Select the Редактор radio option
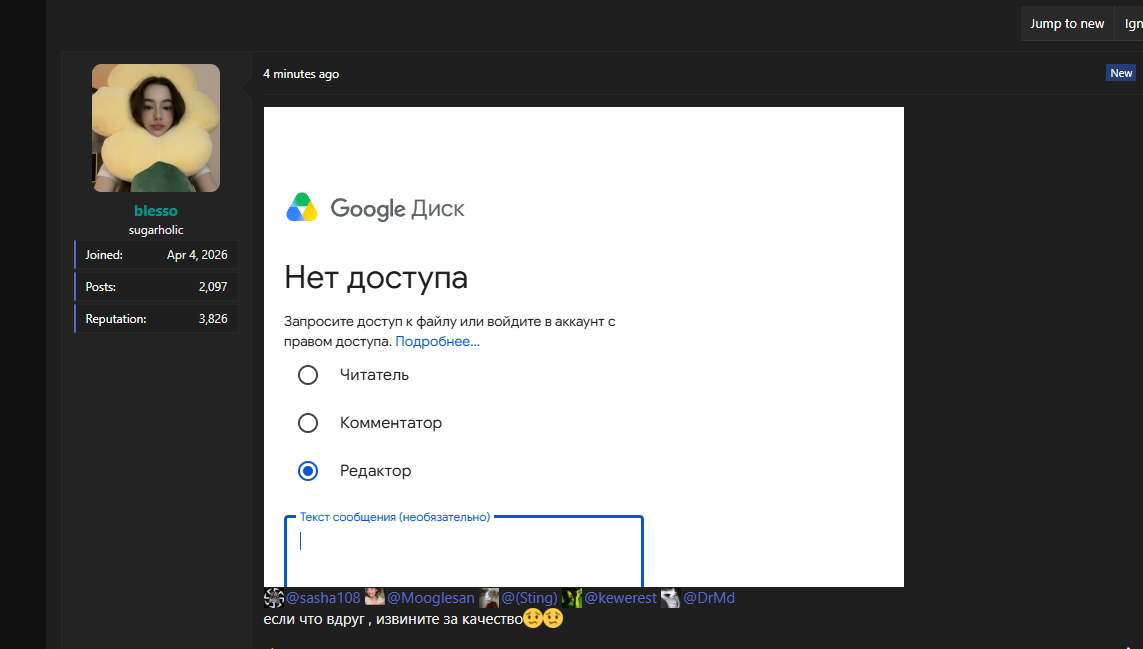This screenshot has height=649, width=1143. [308, 471]
